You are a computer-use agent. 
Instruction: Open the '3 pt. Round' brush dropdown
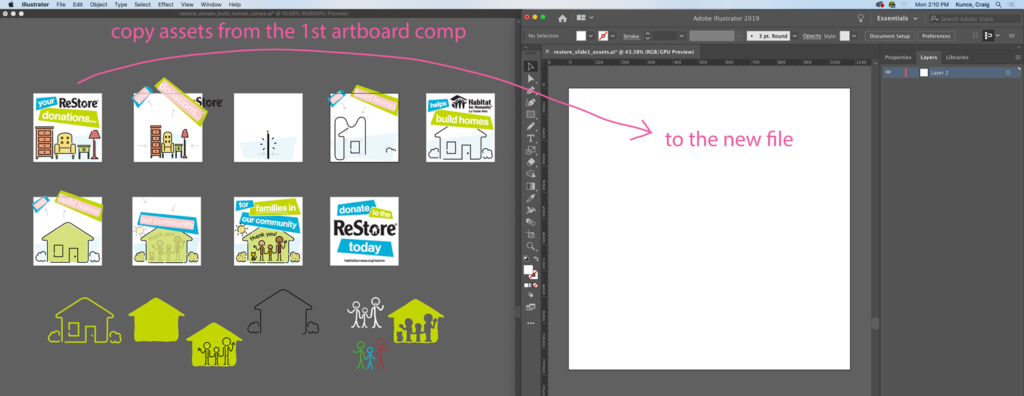coord(795,36)
